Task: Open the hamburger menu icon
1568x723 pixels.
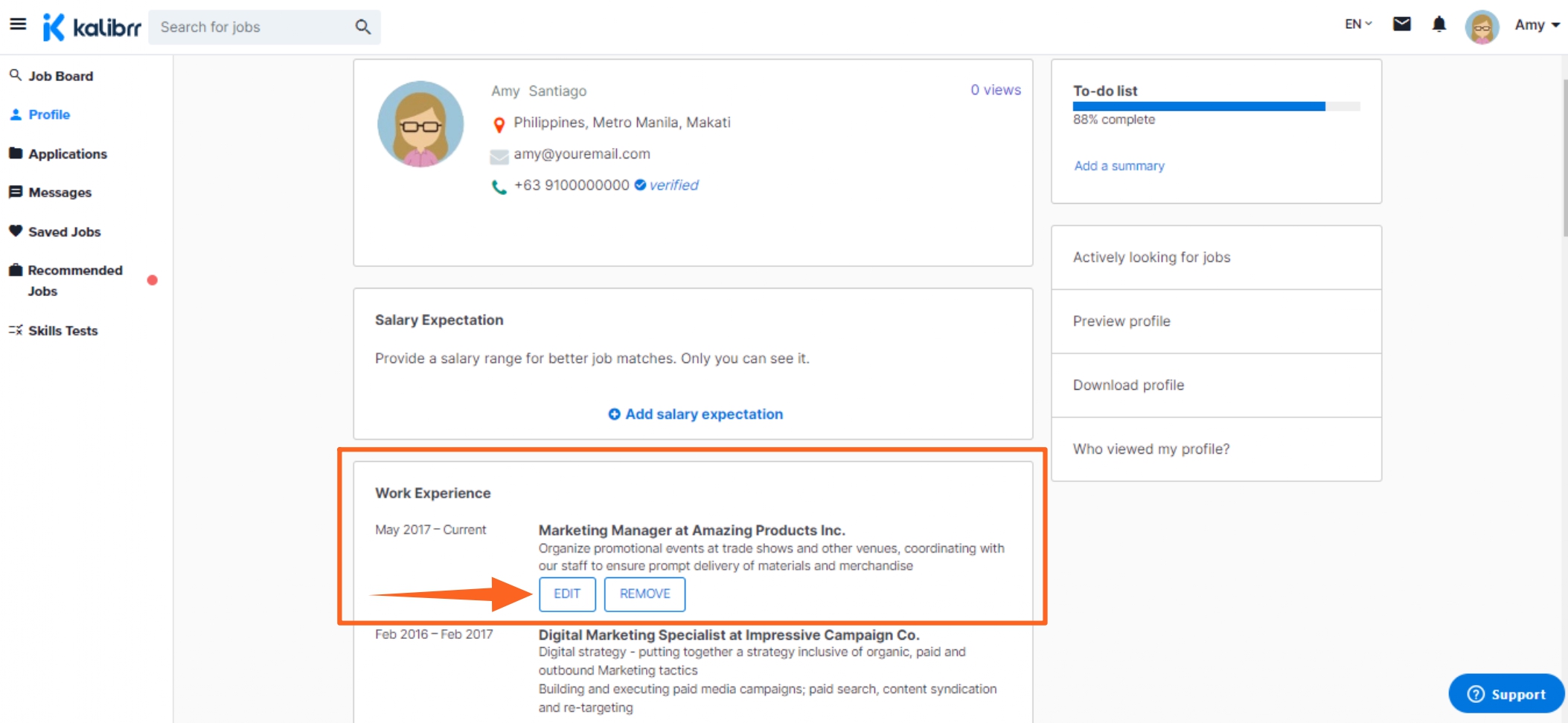Action: [x=18, y=25]
